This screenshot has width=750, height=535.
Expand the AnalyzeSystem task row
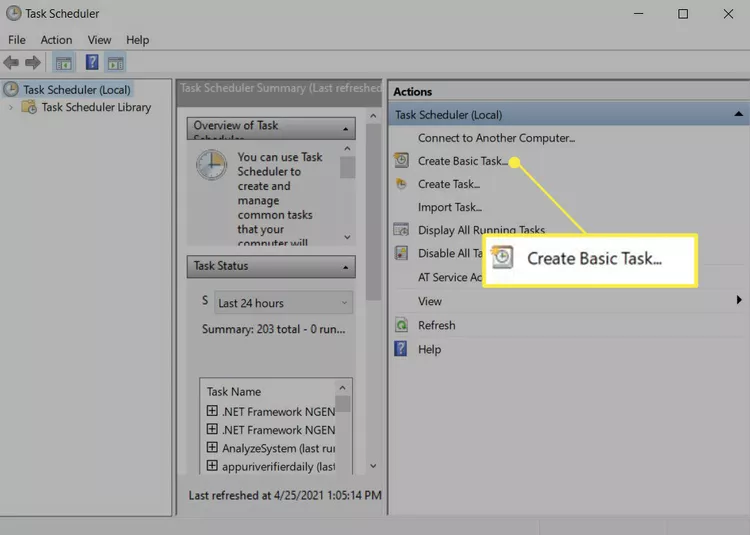click(x=212, y=448)
